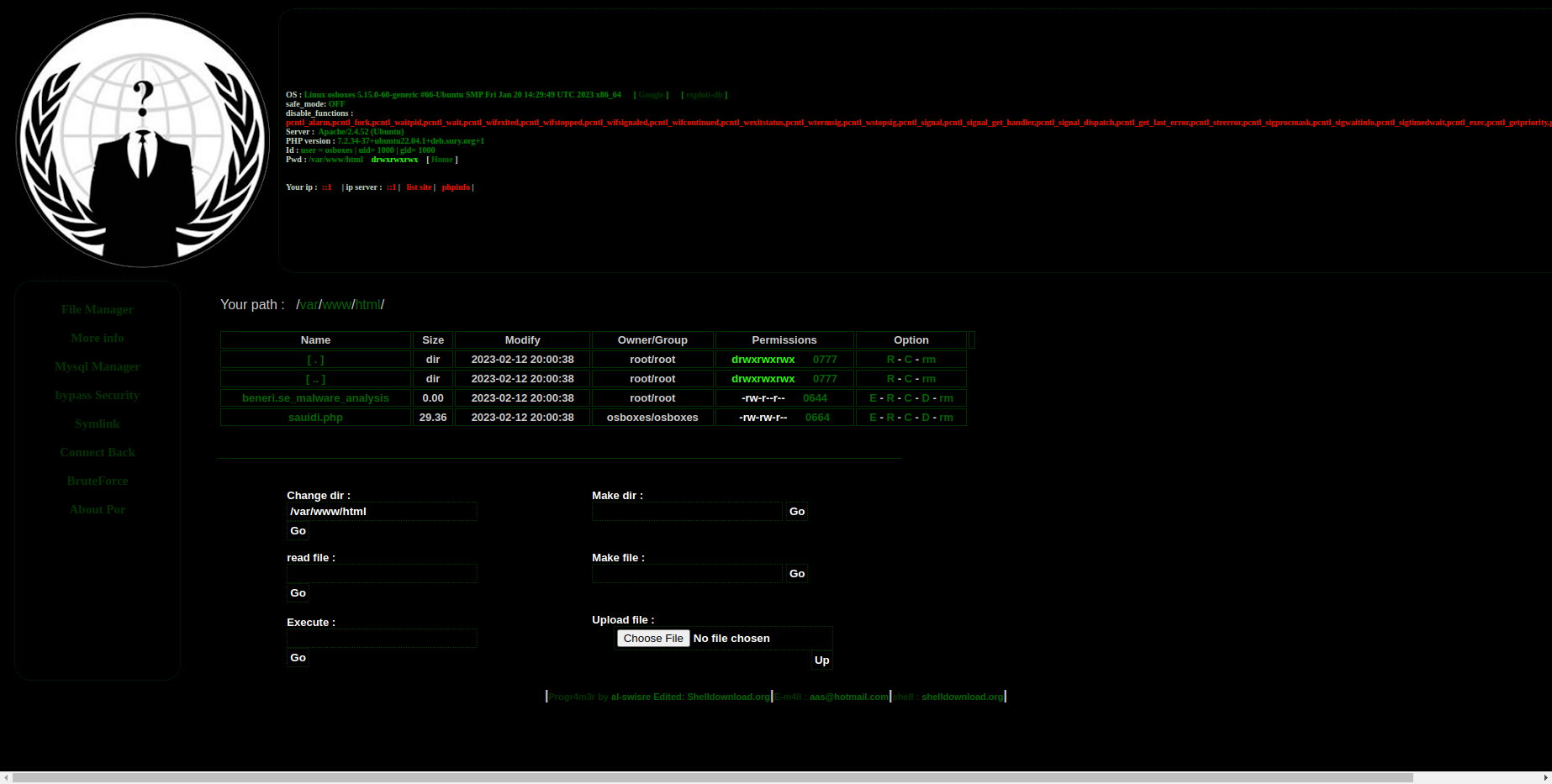
Task: Click the Modify column header
Action: coord(522,340)
